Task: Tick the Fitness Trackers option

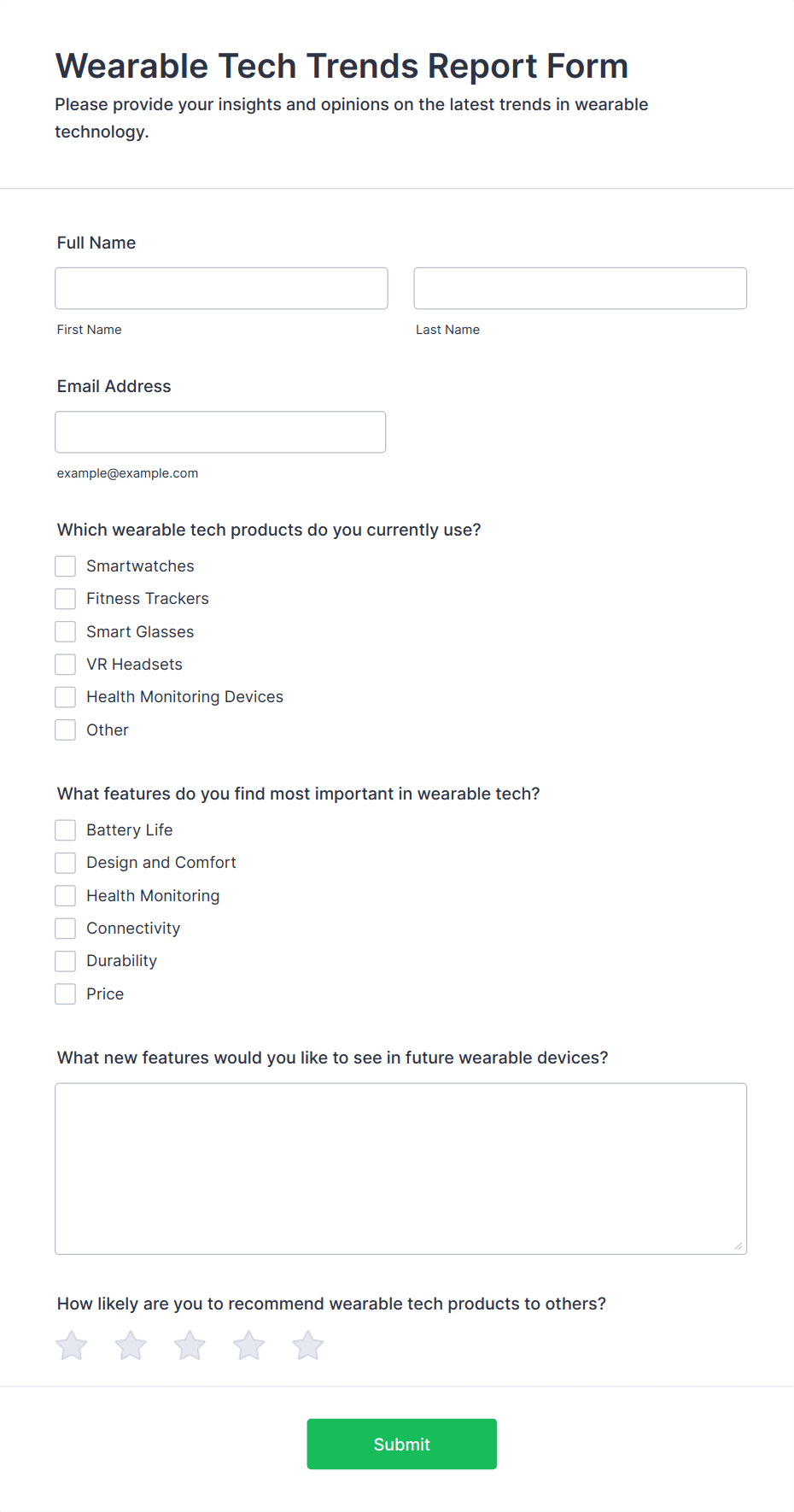Action: click(x=66, y=599)
